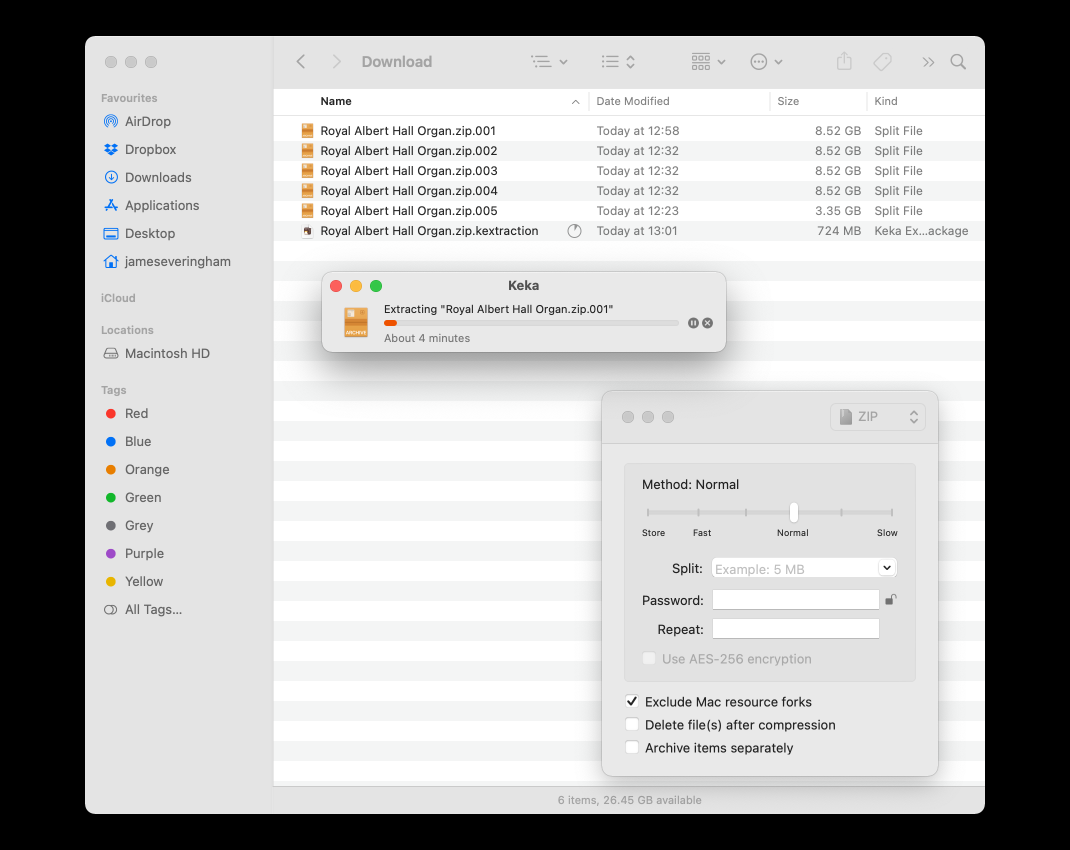This screenshot has height=850, width=1070.
Task: Select the Green tag
Action: tap(143, 497)
